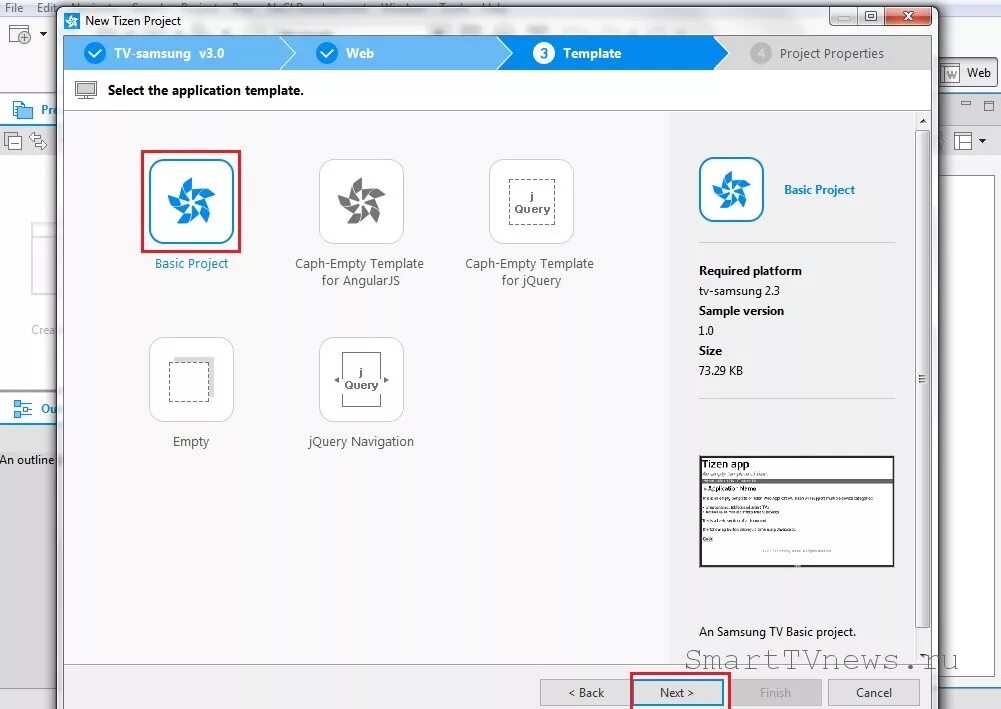Cancel the New Tizen Project wizard

[873, 692]
